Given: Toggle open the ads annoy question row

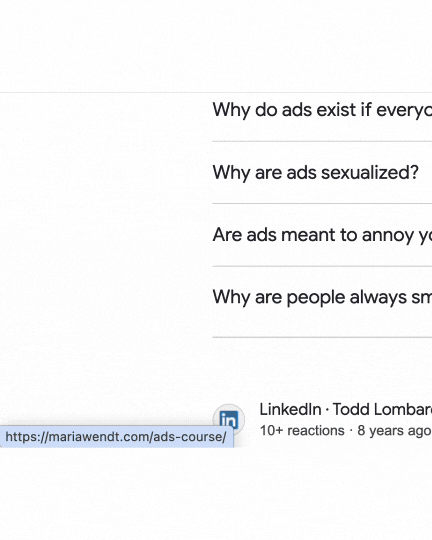Looking at the screenshot, I should (x=322, y=235).
